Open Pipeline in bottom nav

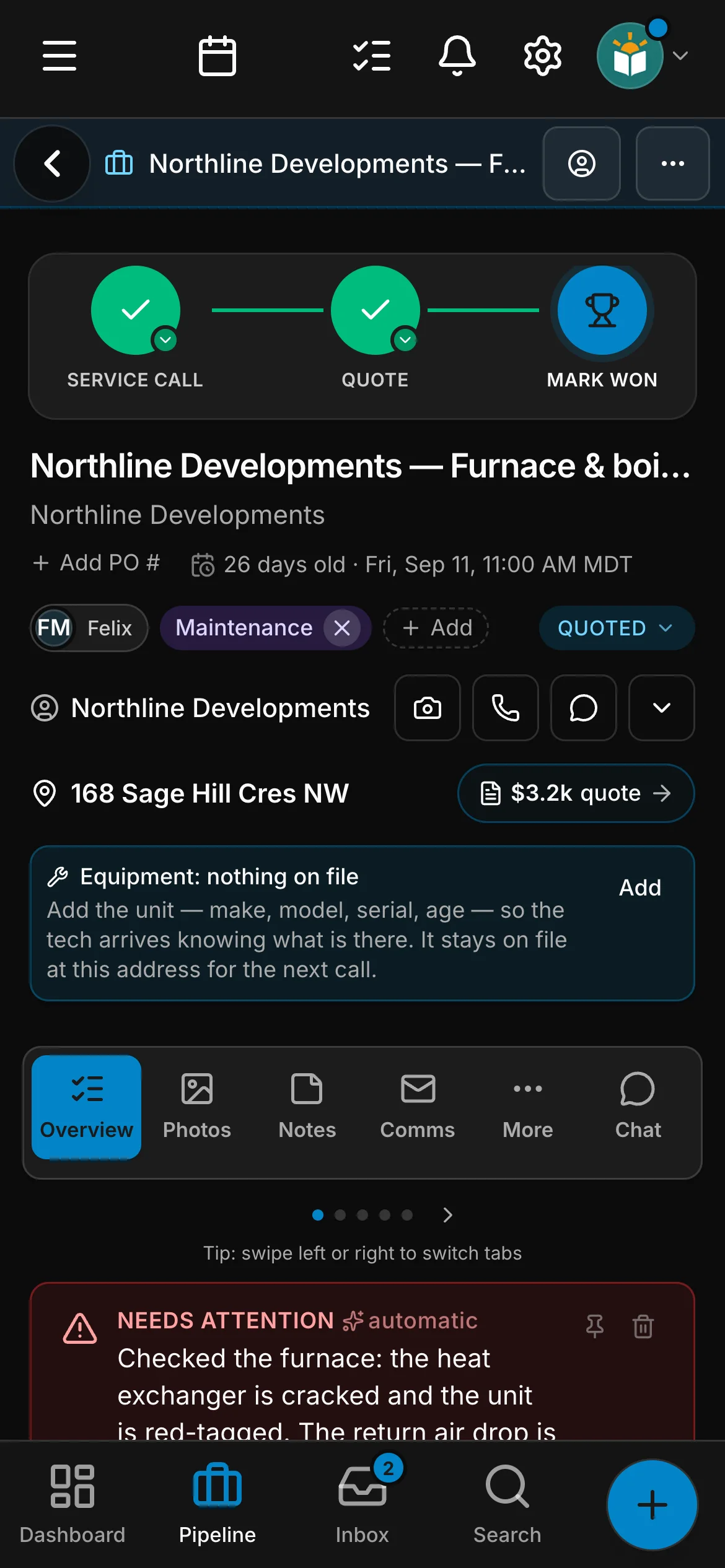point(217,1505)
